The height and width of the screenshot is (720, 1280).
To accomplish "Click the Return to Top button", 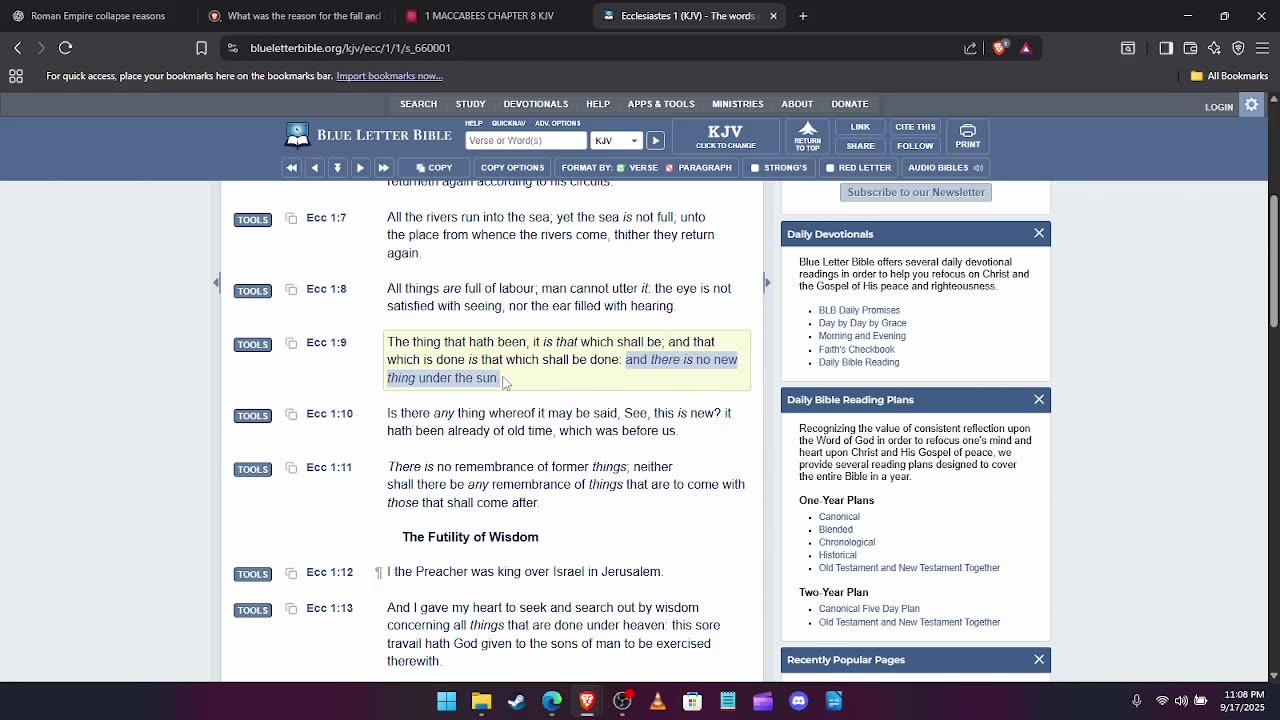I will tap(808, 136).
